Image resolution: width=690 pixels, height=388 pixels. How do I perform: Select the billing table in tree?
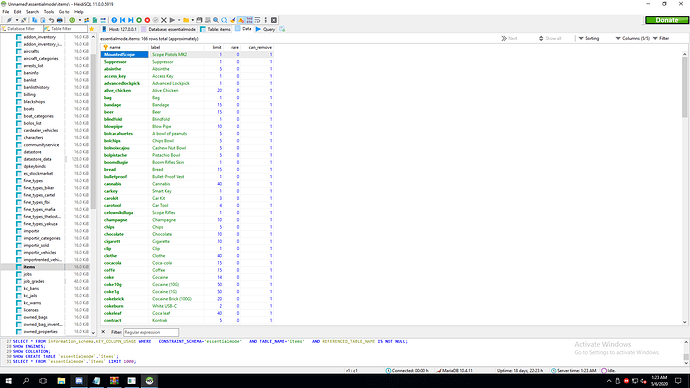[x=29, y=95]
